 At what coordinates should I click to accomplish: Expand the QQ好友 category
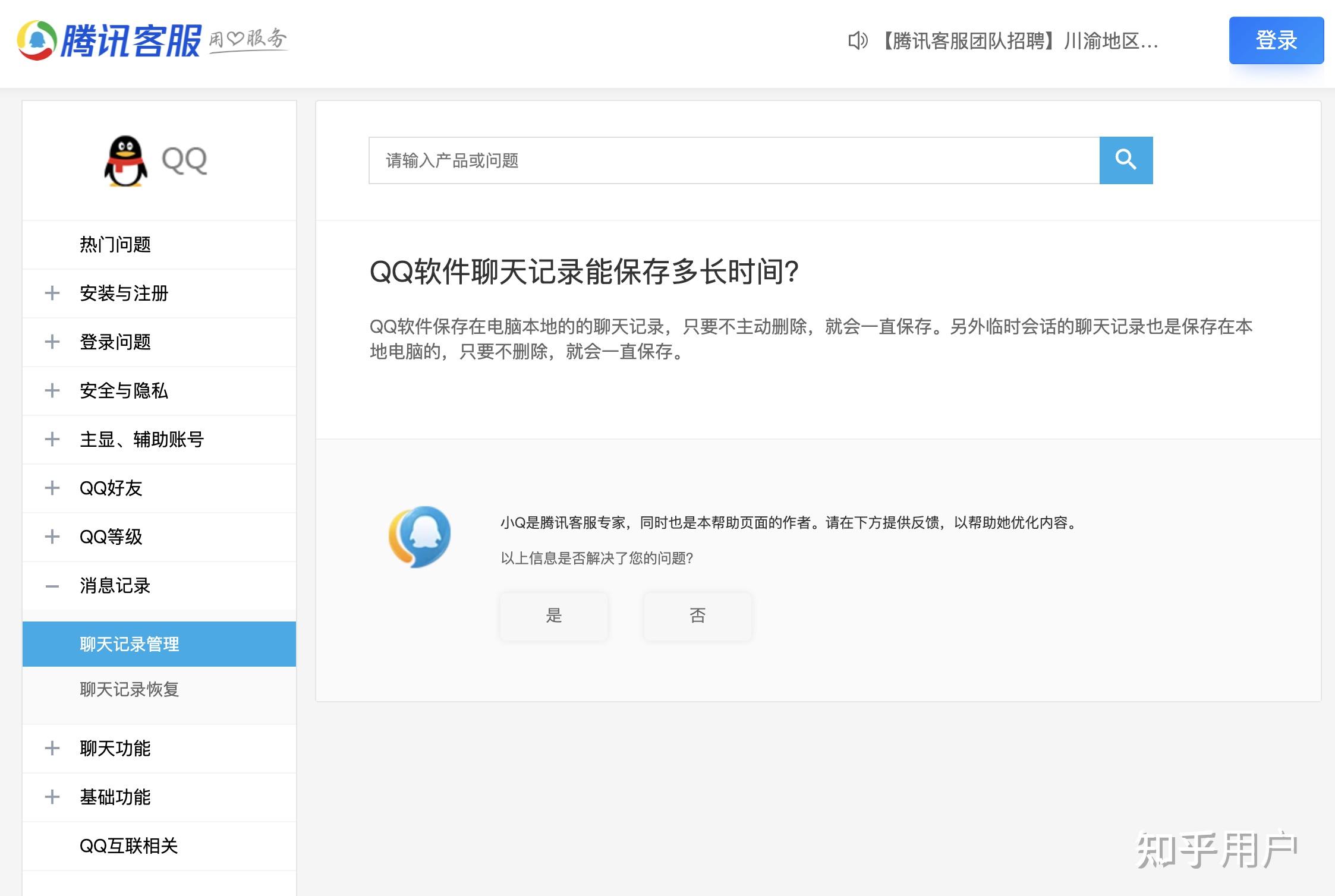111,488
